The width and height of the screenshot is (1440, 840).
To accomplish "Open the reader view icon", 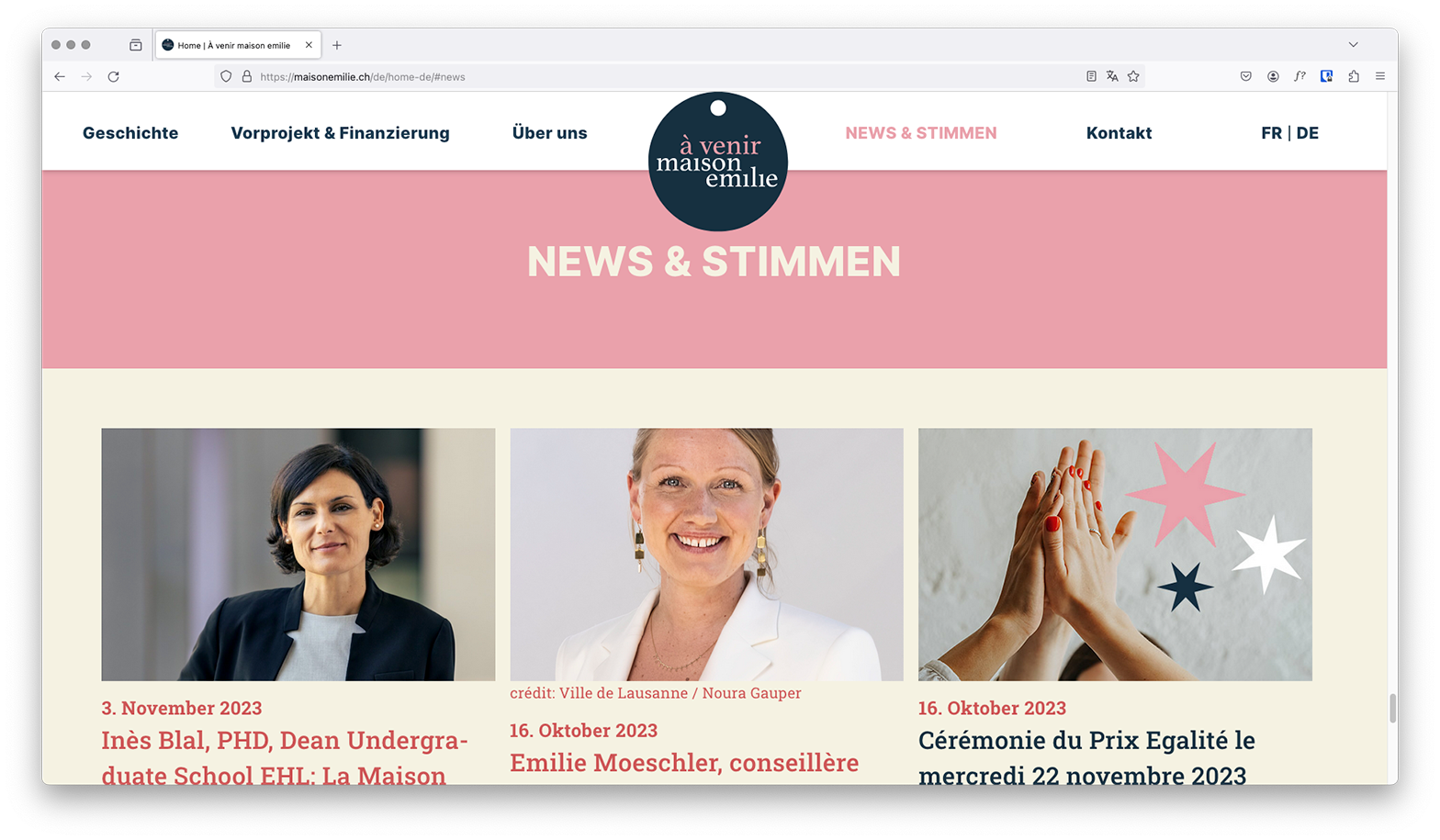I will click(x=1091, y=77).
